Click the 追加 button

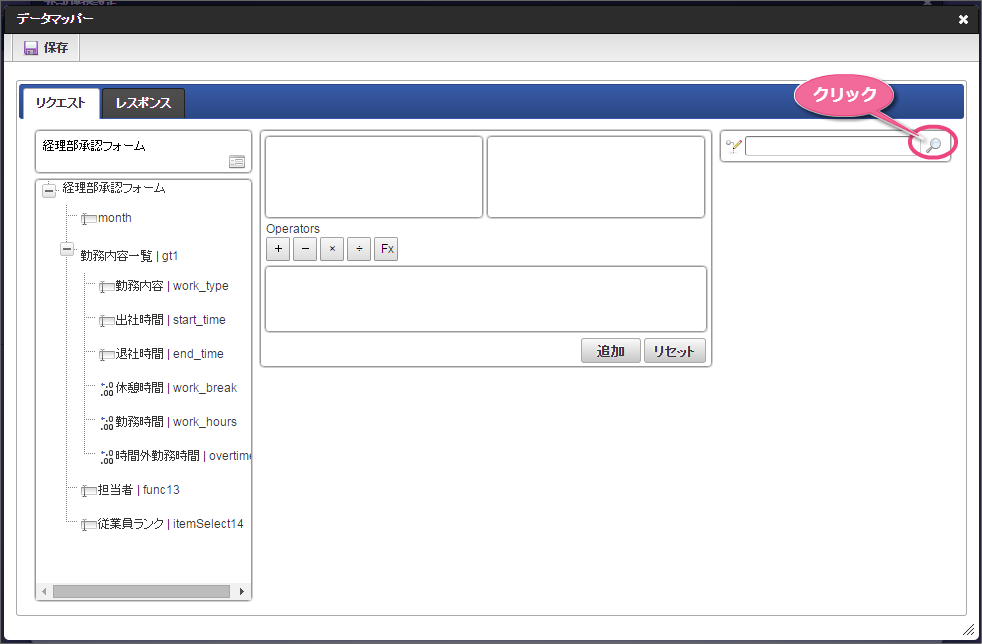click(611, 351)
